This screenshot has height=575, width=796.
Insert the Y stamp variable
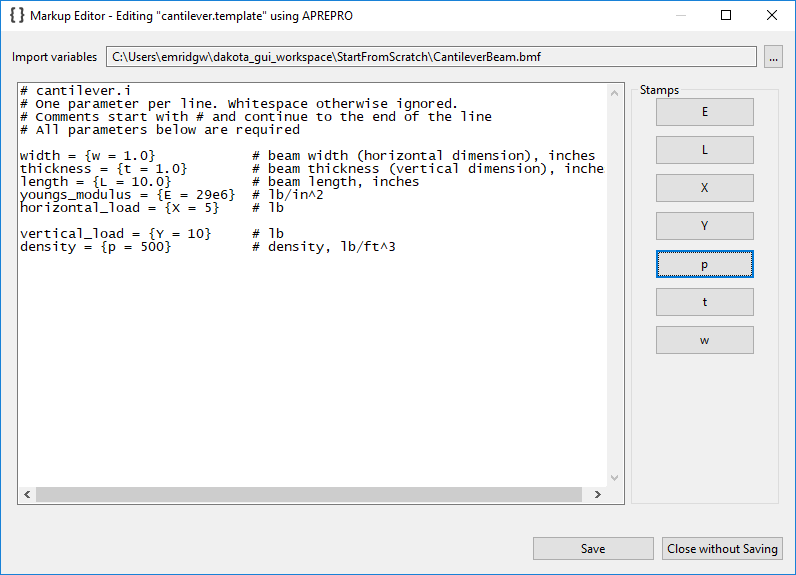pos(705,226)
